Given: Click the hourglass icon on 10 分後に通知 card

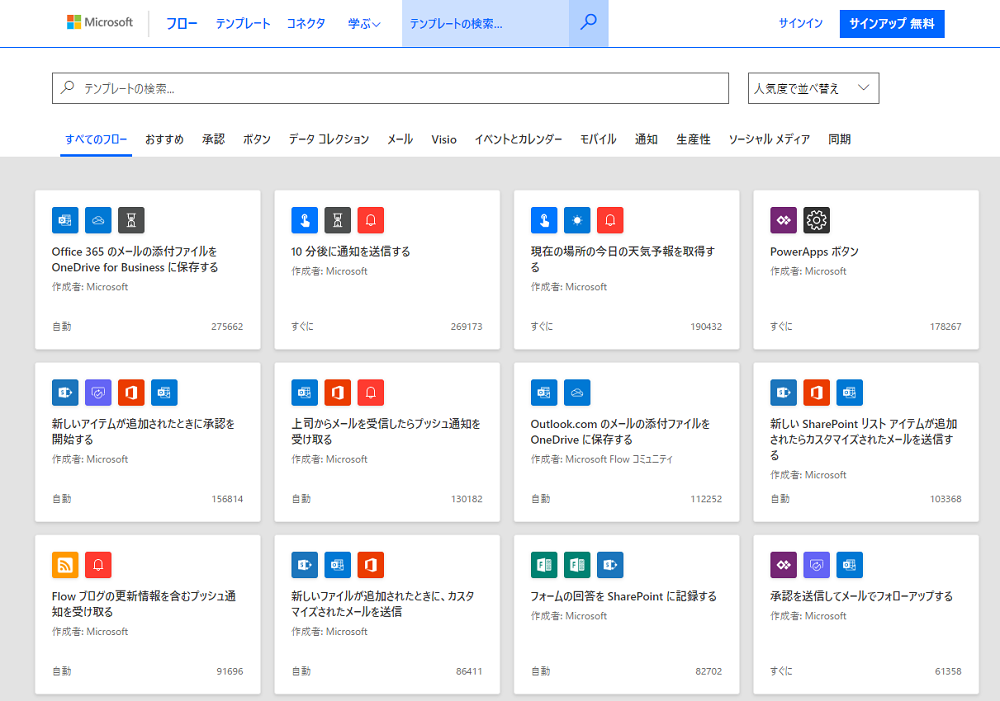Looking at the screenshot, I should coord(338,220).
